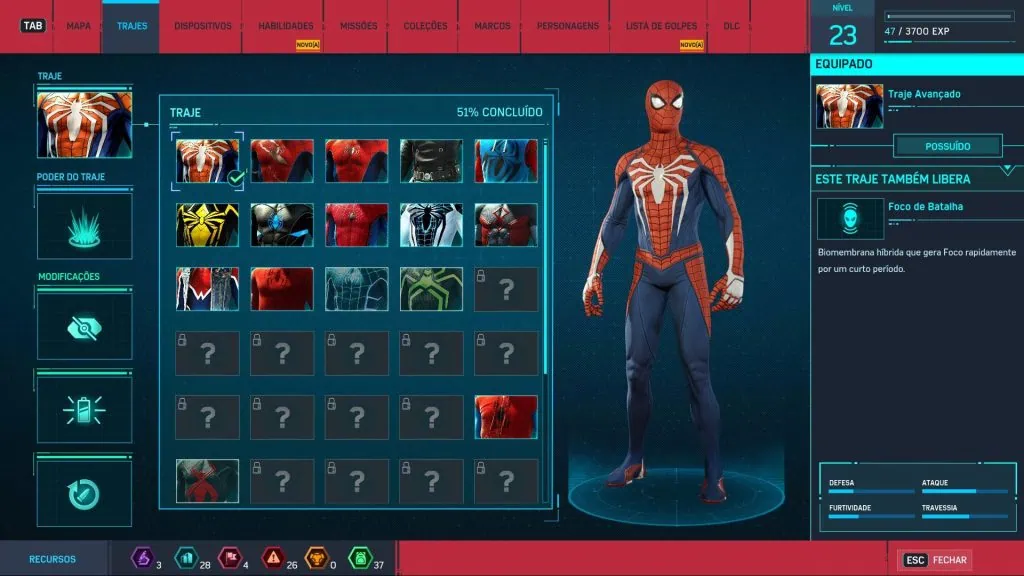Select the last suit in the second row
The image size is (1024, 576).
tap(506, 225)
